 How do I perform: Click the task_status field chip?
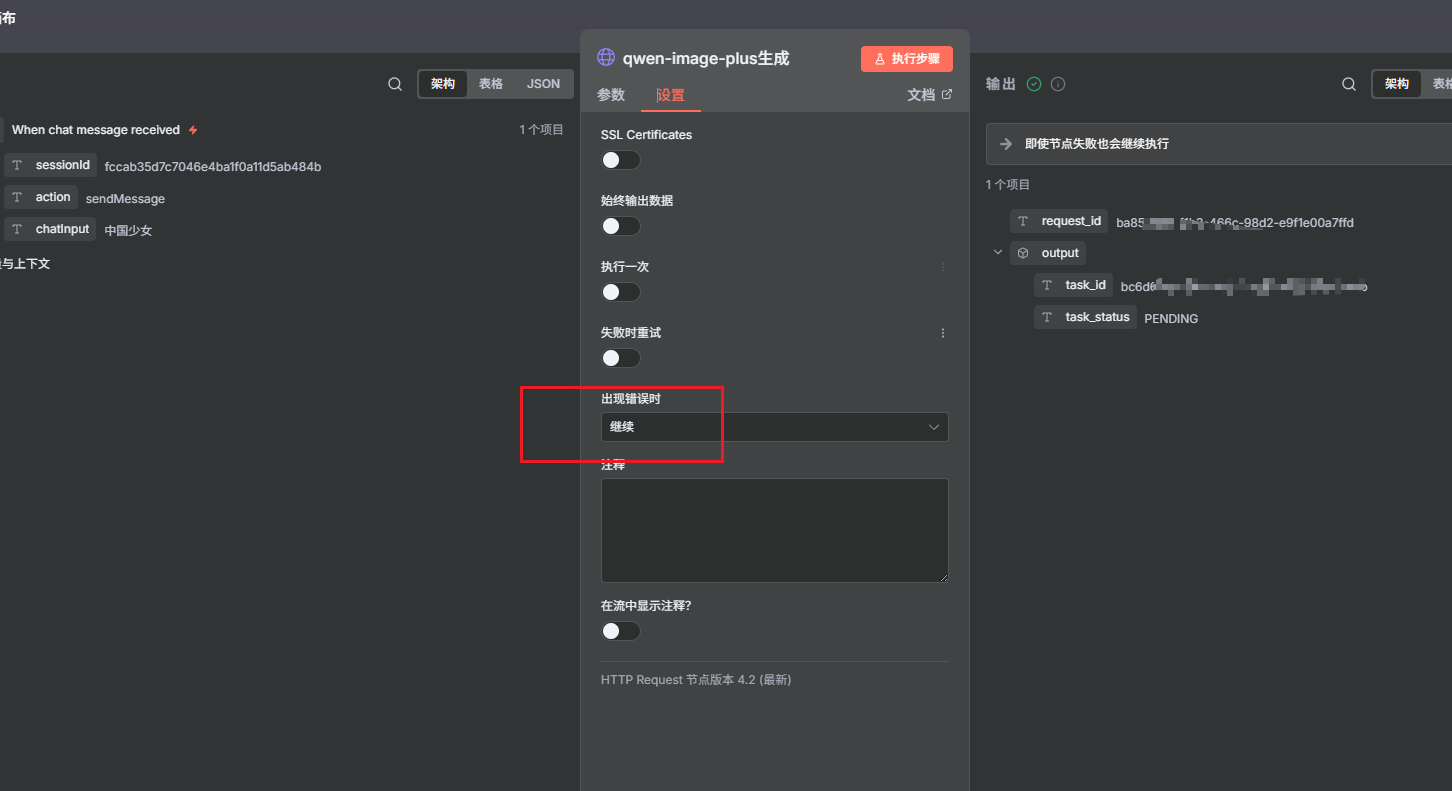click(x=1085, y=318)
